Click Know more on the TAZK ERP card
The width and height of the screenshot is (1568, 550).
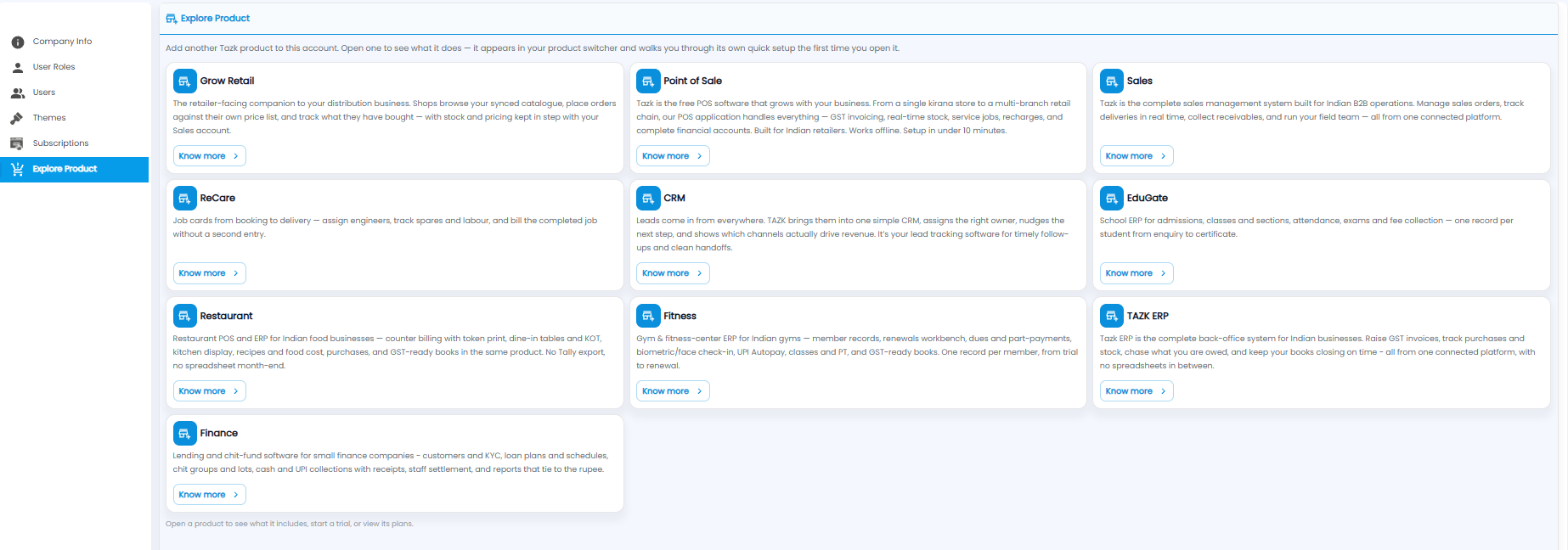click(1137, 391)
